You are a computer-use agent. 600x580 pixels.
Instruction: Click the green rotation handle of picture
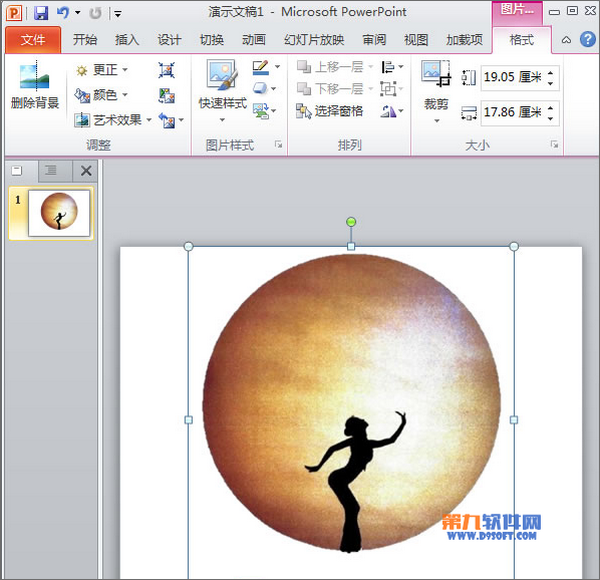[x=351, y=222]
